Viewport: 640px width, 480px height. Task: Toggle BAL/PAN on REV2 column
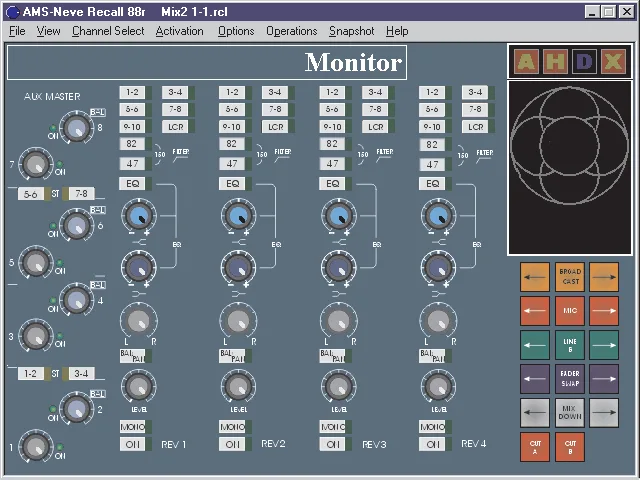click(235, 356)
